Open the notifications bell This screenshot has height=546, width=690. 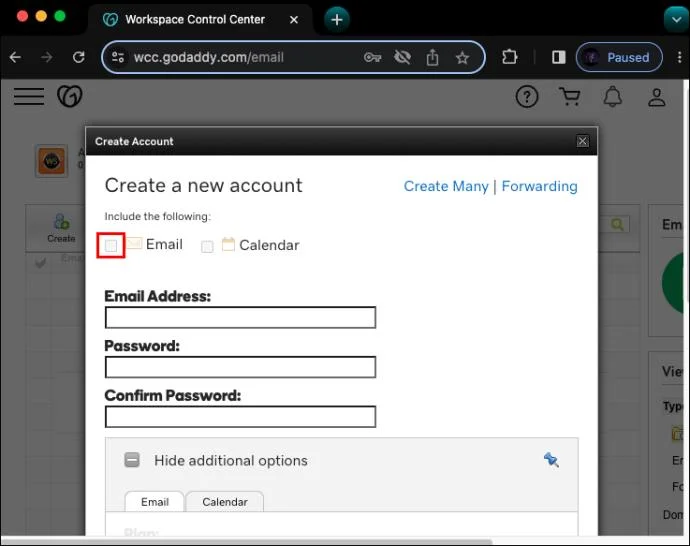pos(613,97)
